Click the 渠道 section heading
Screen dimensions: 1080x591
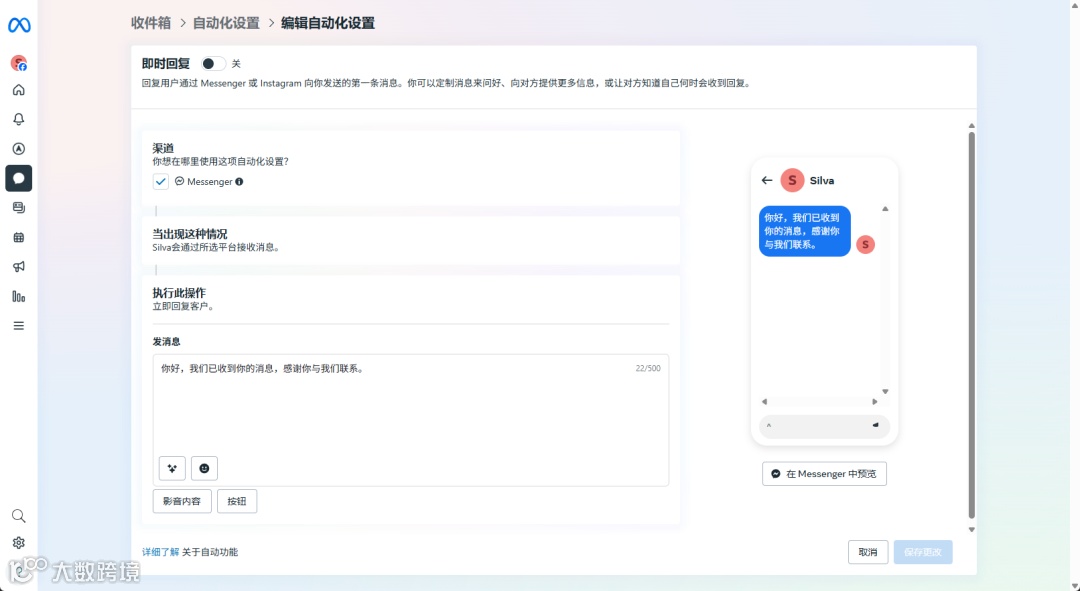pos(163,148)
